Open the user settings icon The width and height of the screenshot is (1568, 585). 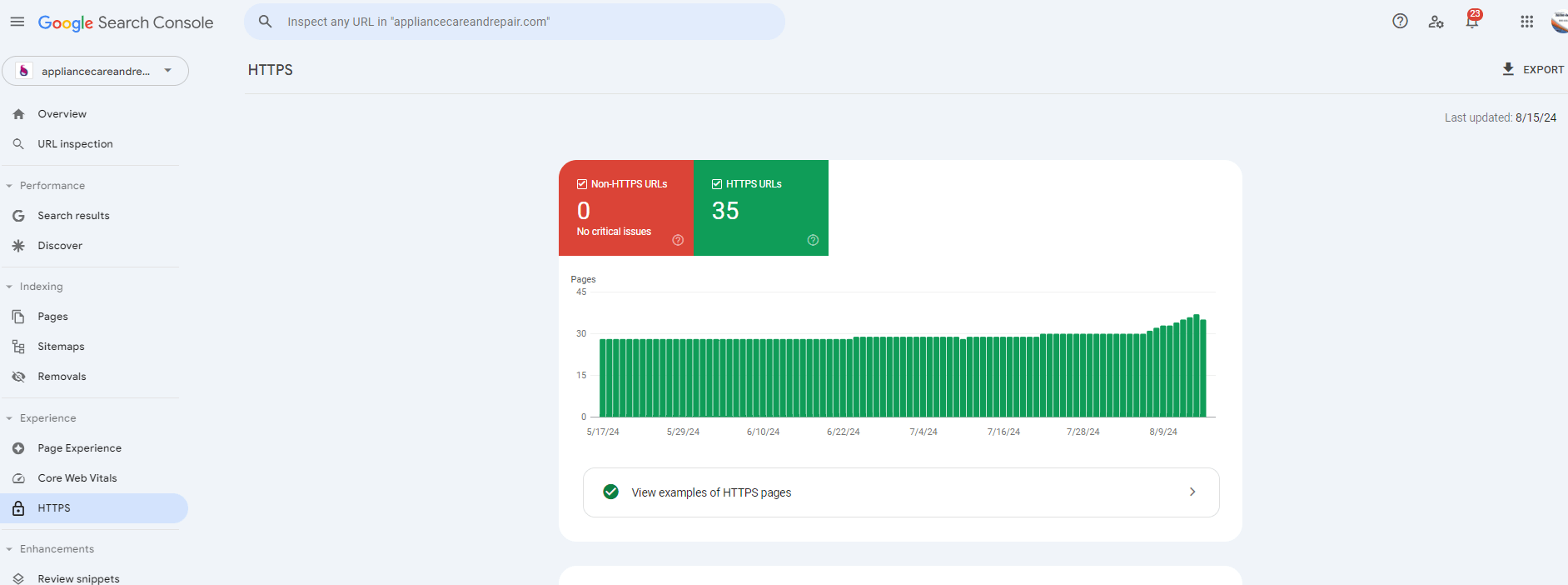(1436, 22)
